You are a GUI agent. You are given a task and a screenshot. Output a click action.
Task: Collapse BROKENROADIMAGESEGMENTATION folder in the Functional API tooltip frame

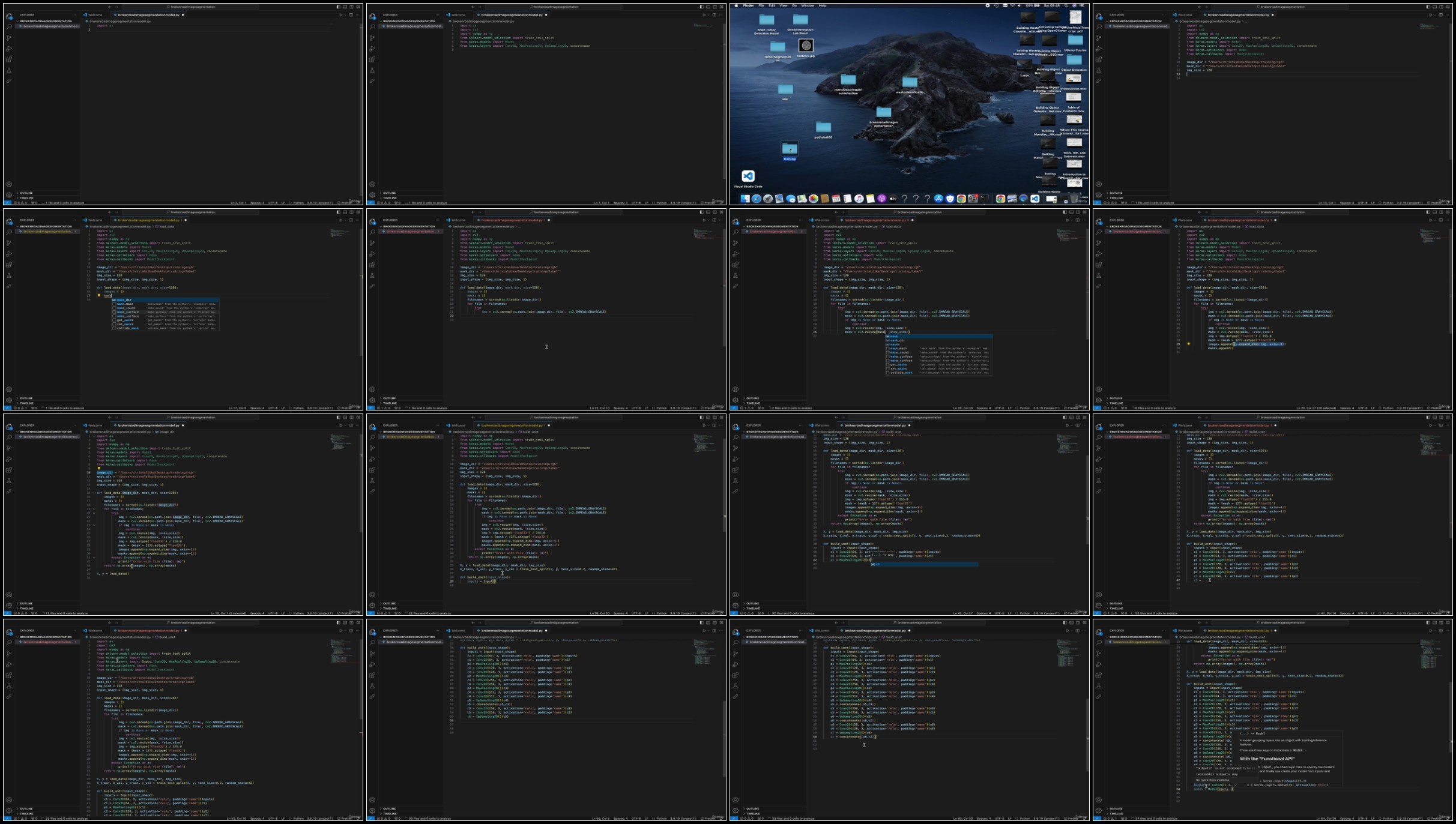pyautogui.click(x=1134, y=637)
